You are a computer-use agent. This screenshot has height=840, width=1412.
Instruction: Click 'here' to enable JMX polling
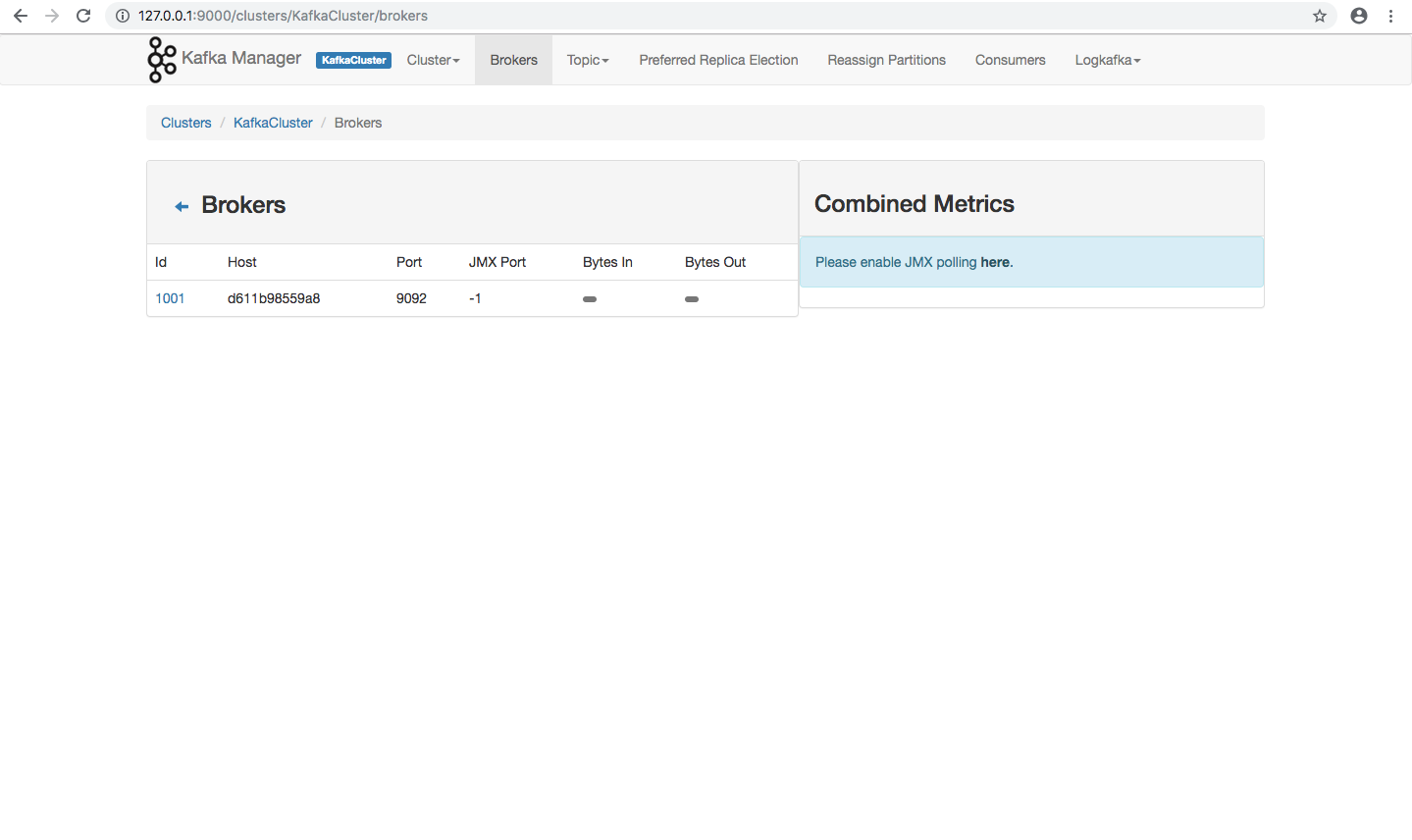click(x=995, y=262)
